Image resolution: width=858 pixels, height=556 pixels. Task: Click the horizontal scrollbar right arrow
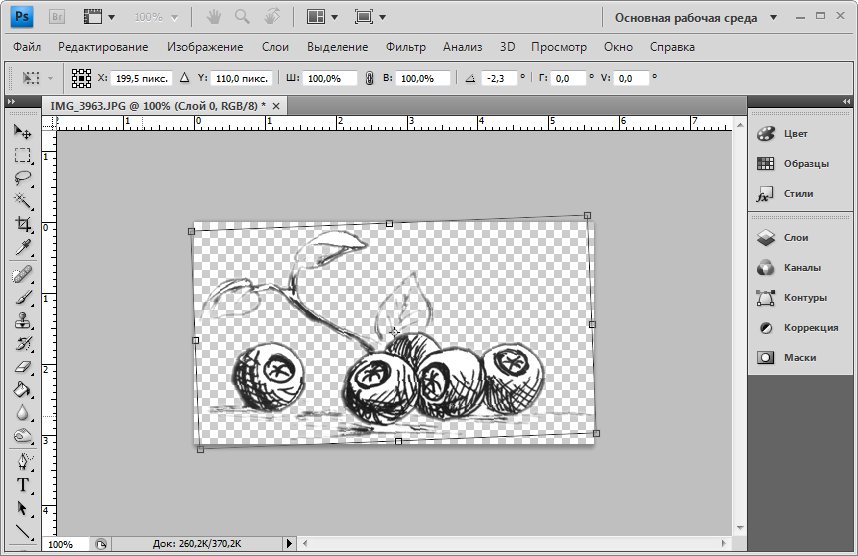tap(723, 543)
